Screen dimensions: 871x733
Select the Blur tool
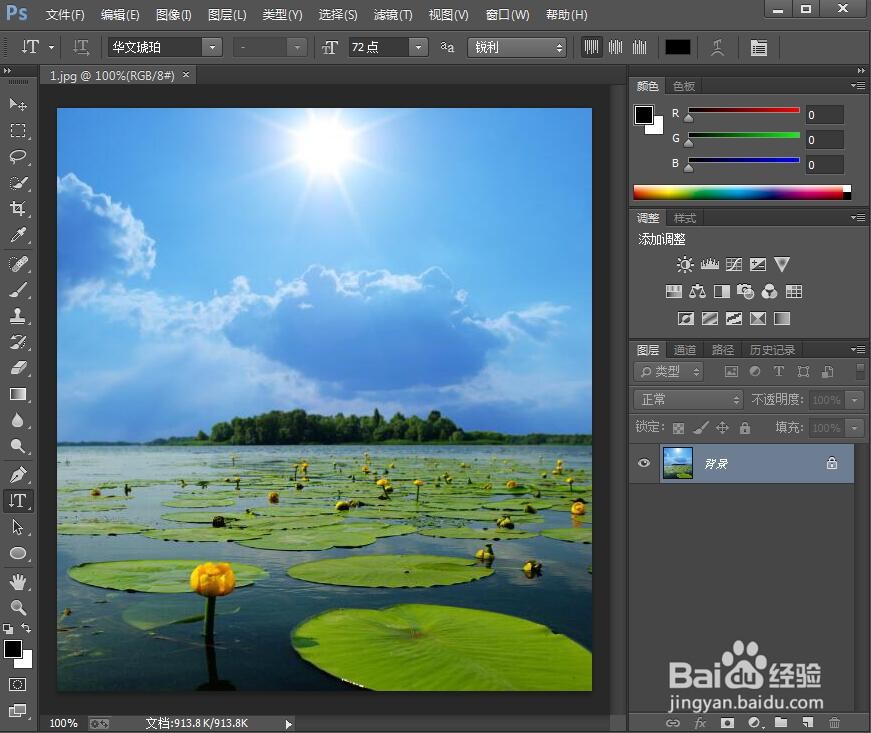tap(18, 420)
